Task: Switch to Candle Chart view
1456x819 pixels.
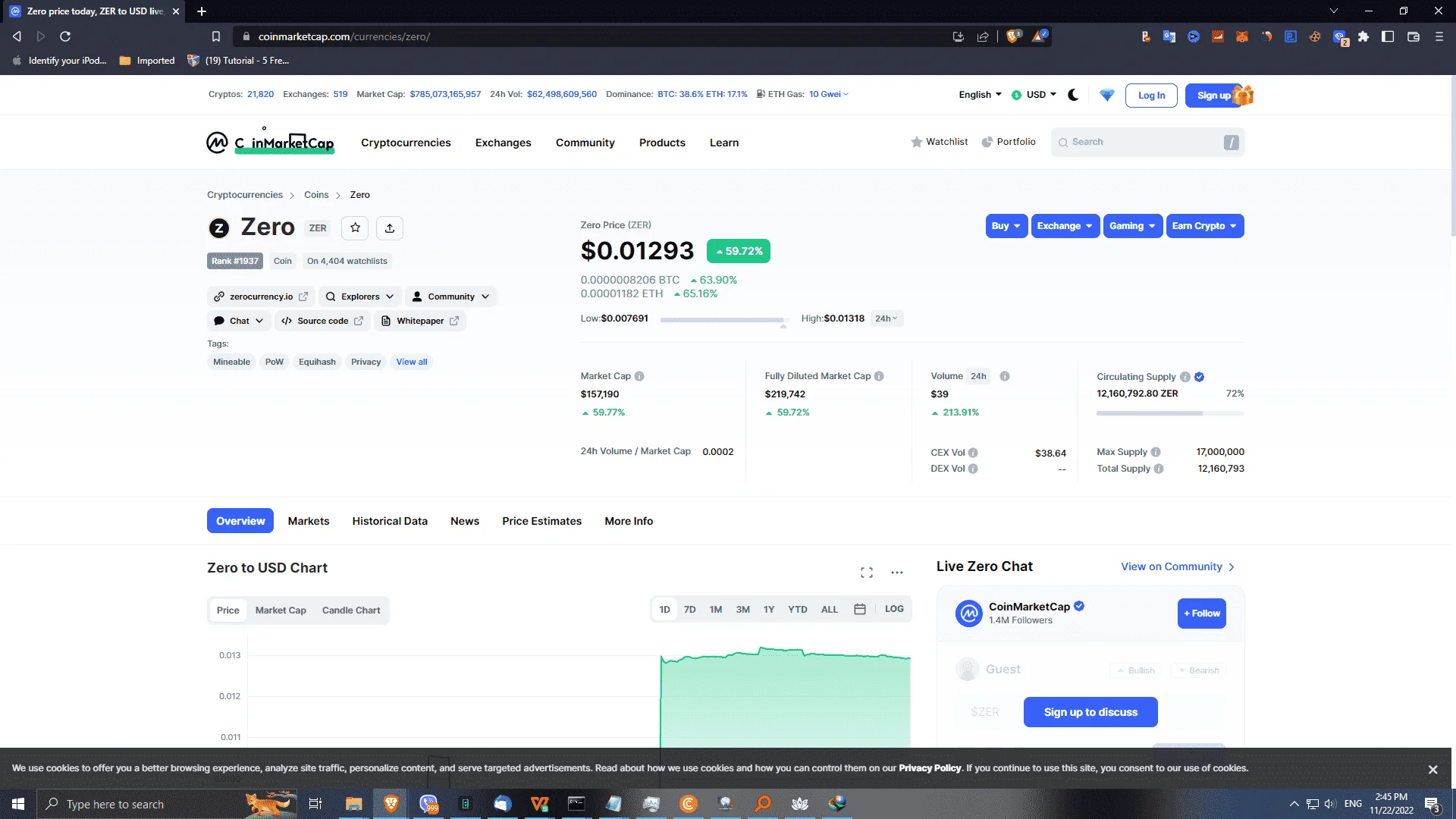Action: pyautogui.click(x=351, y=610)
